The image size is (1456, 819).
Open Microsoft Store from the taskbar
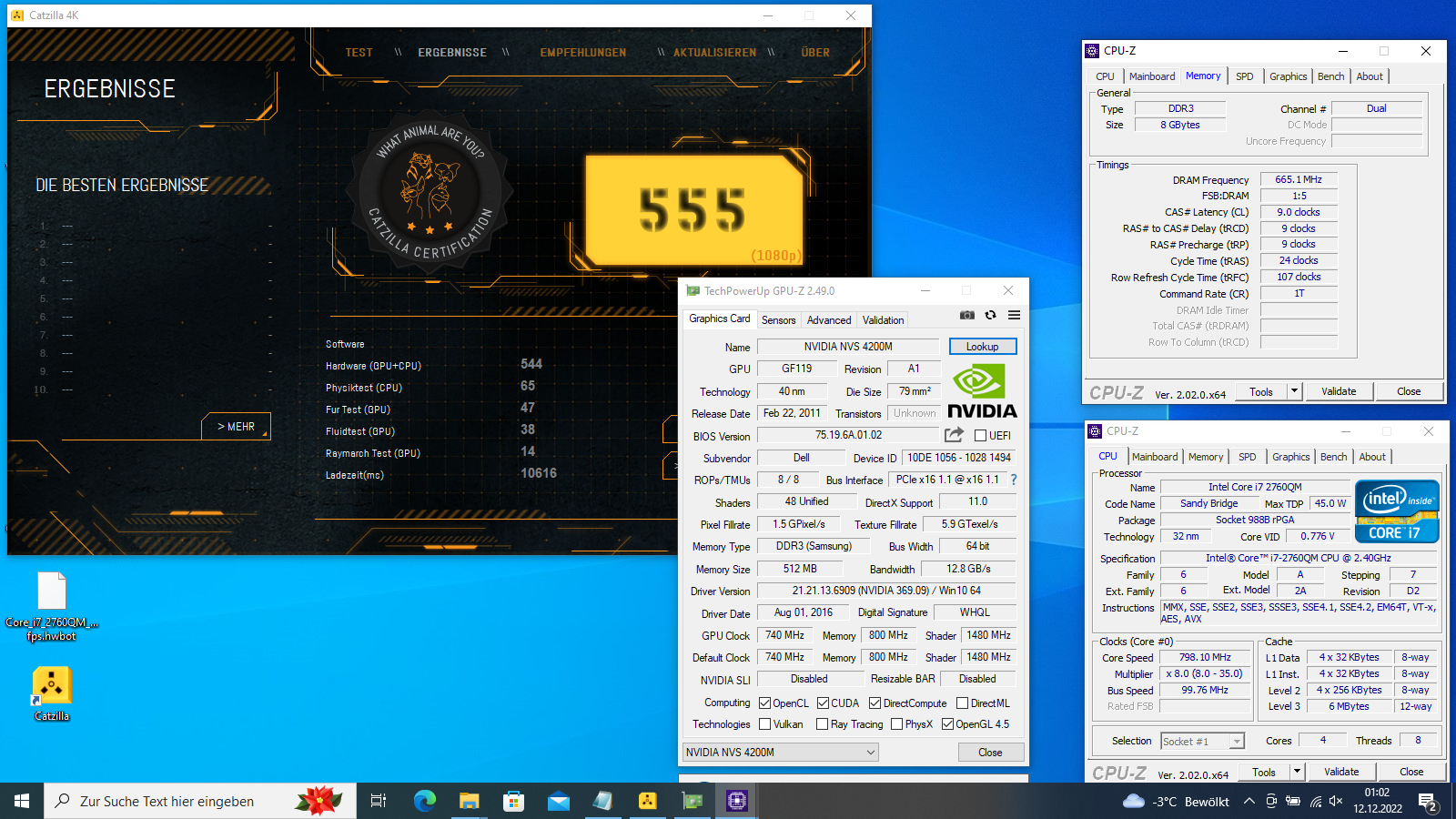pyautogui.click(x=513, y=801)
